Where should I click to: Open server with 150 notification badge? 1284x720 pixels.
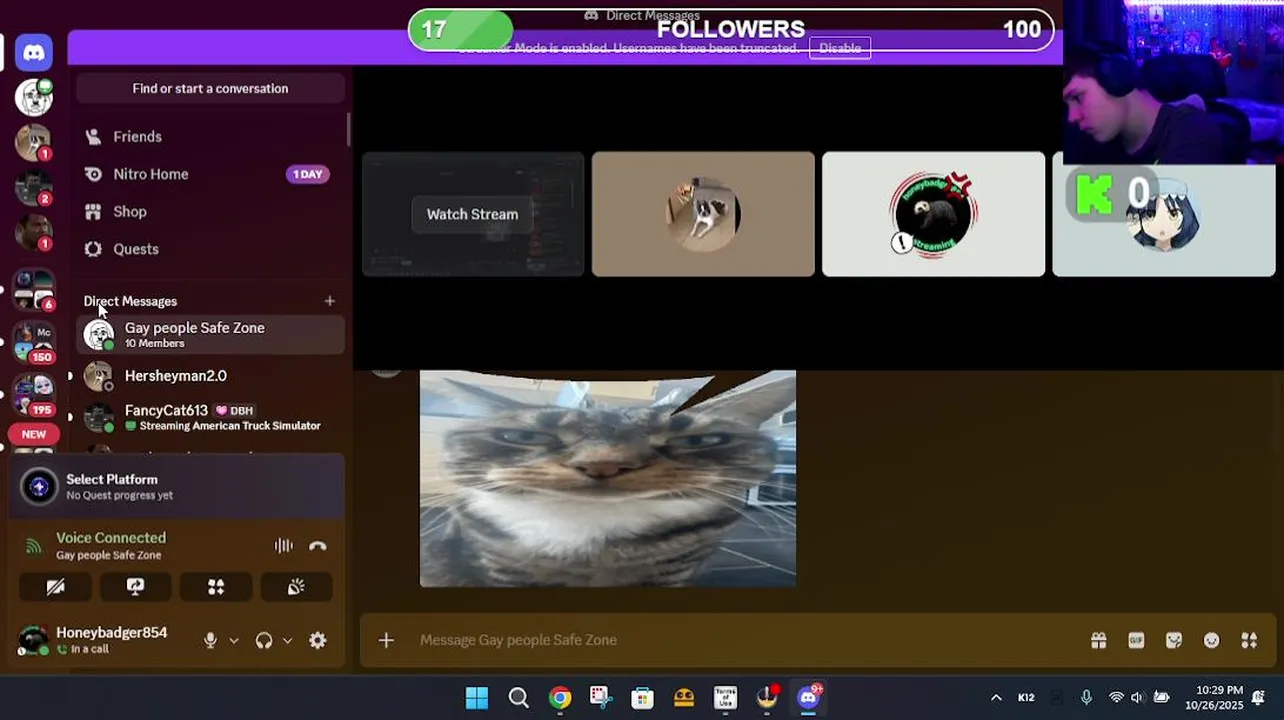(x=34, y=340)
